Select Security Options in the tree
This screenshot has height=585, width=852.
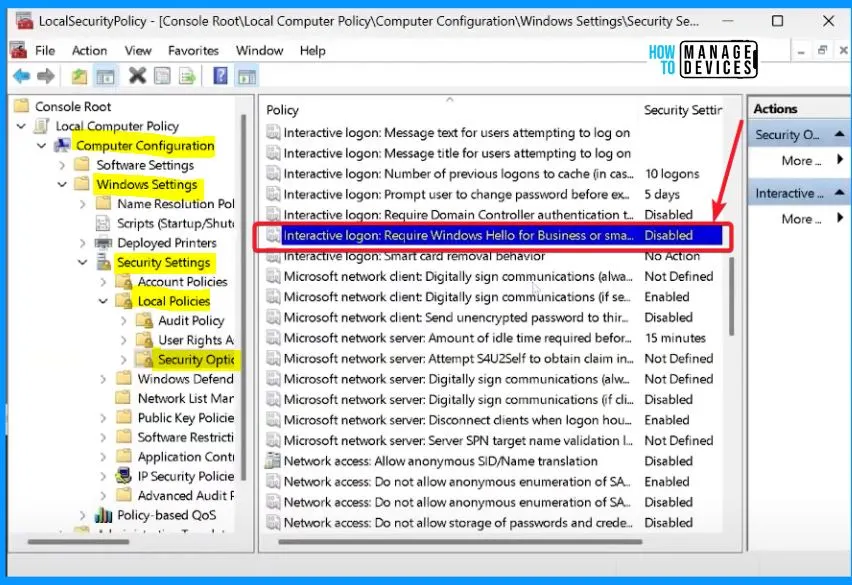pyautogui.click(x=196, y=360)
